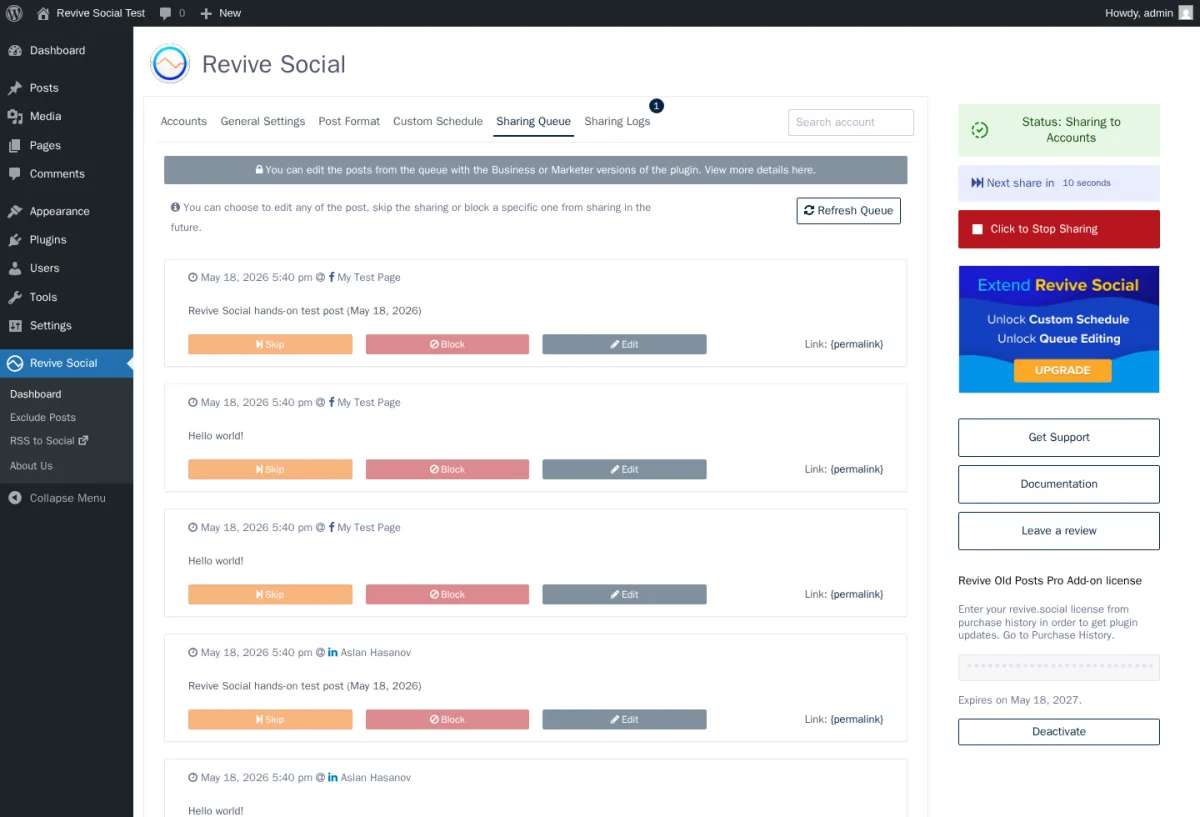Click Facebook icon on first queue item

tap(331, 277)
